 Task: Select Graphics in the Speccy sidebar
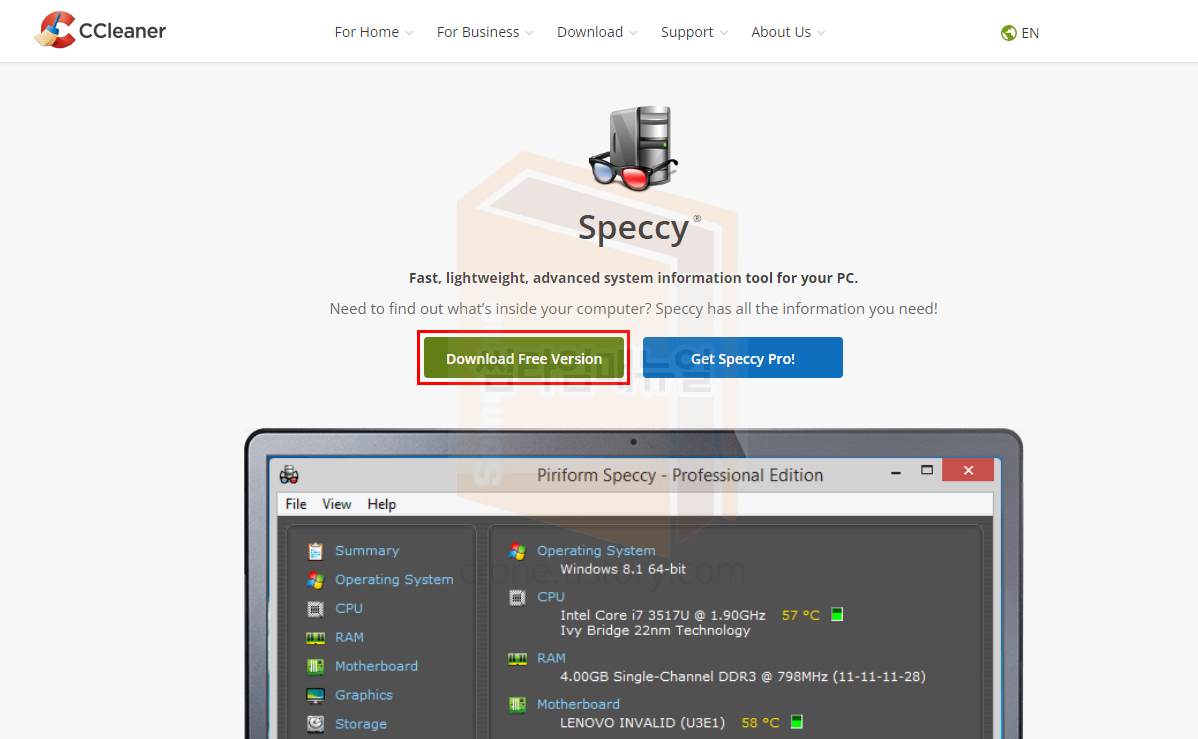pos(364,695)
